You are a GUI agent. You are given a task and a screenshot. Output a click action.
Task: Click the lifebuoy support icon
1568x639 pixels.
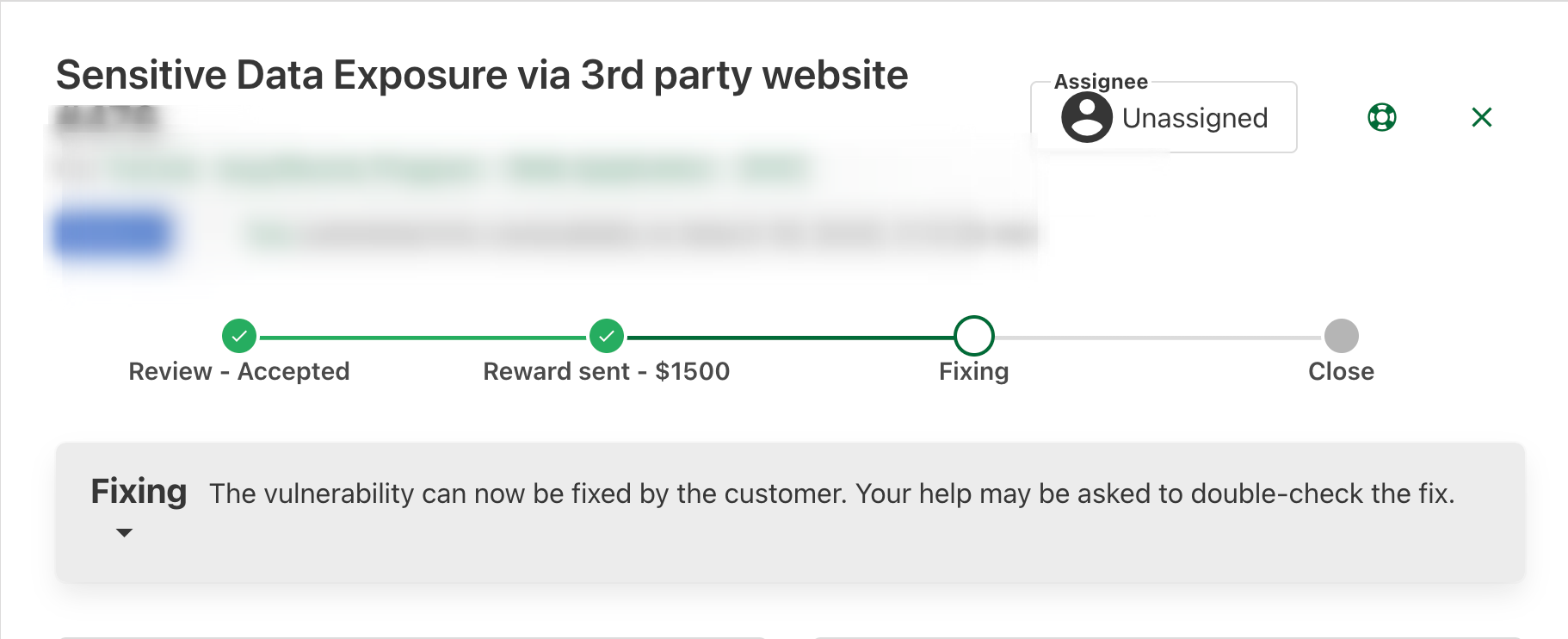coord(1381,117)
